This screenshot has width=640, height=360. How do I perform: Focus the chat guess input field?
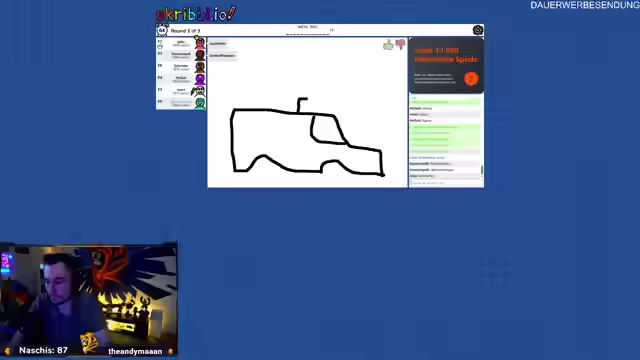point(446,183)
